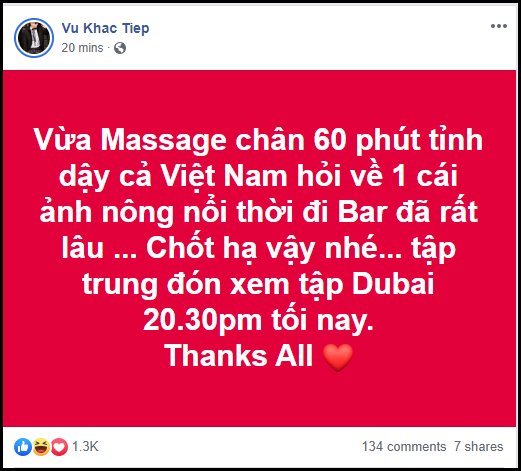Click the Haha laughing reaction icon
The width and height of the screenshot is (521, 471).
click(x=41, y=447)
